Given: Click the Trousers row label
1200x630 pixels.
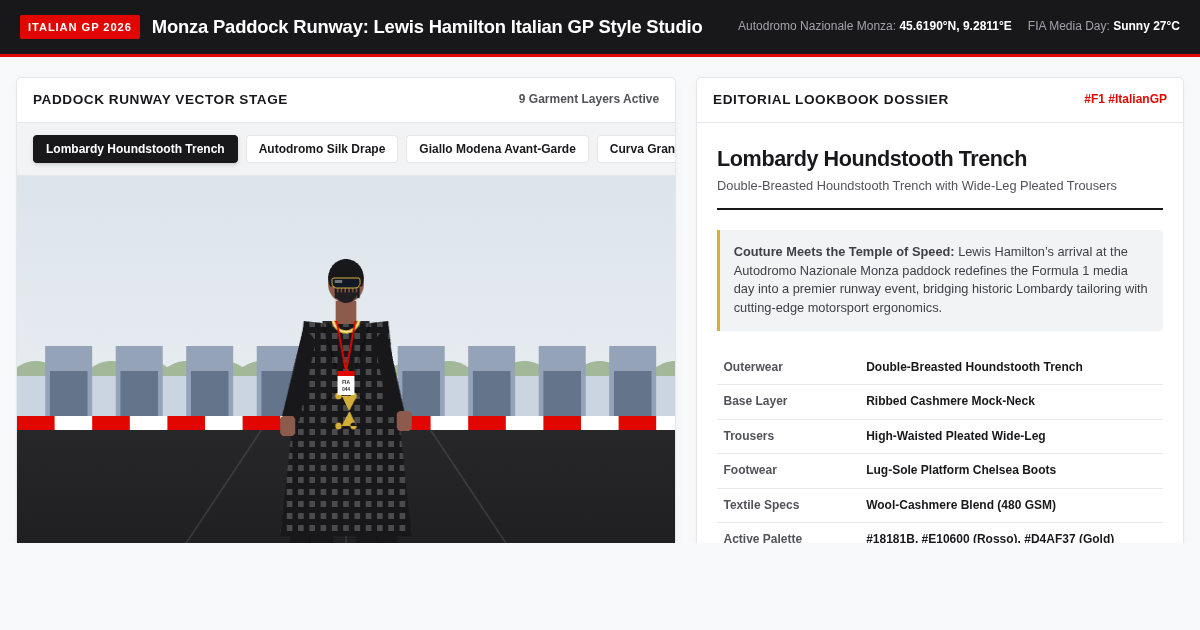Looking at the screenshot, I should click(749, 436).
